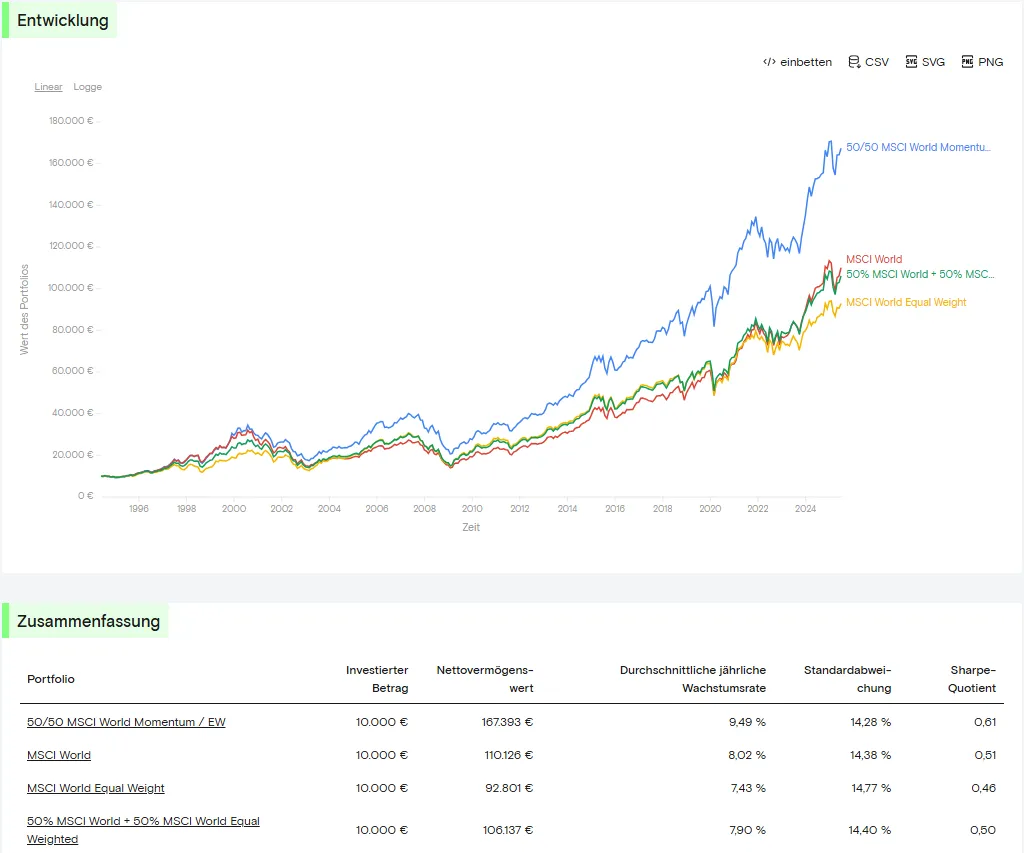Switch the chart to Linear scale
Image resolution: width=1024 pixels, height=853 pixels.
[x=48, y=87]
